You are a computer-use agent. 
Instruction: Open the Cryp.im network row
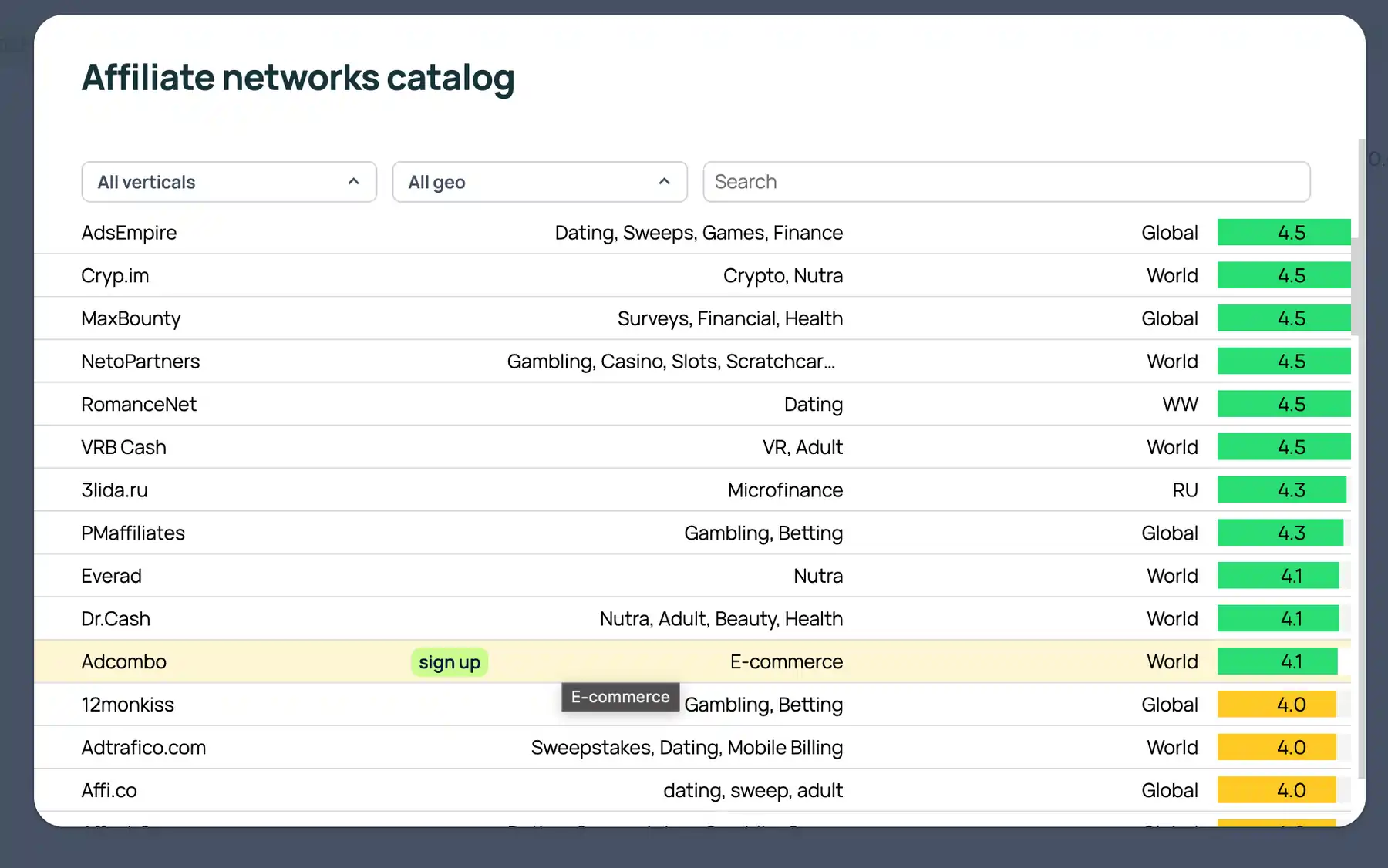[692, 276]
